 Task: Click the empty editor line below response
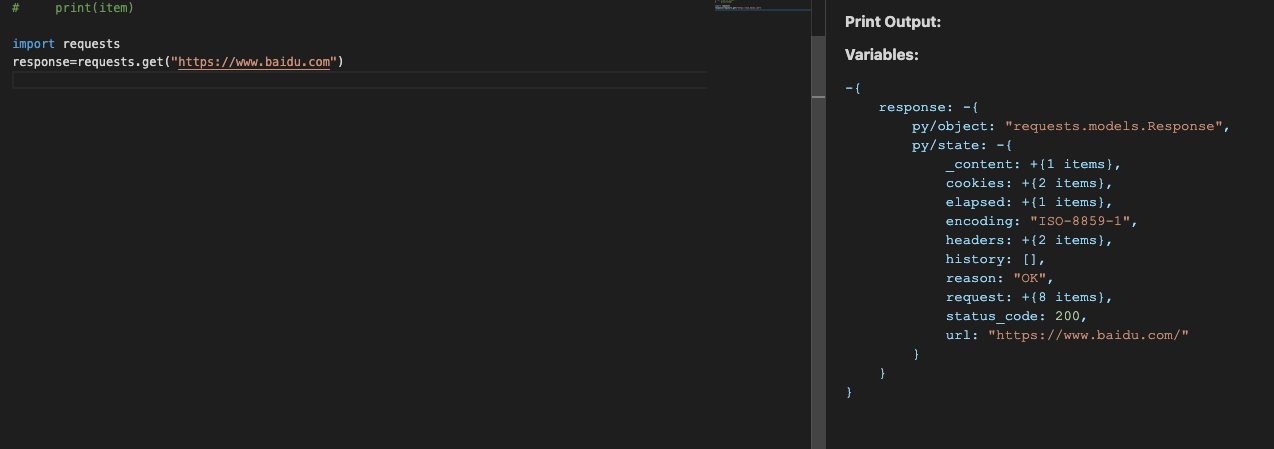(360, 80)
